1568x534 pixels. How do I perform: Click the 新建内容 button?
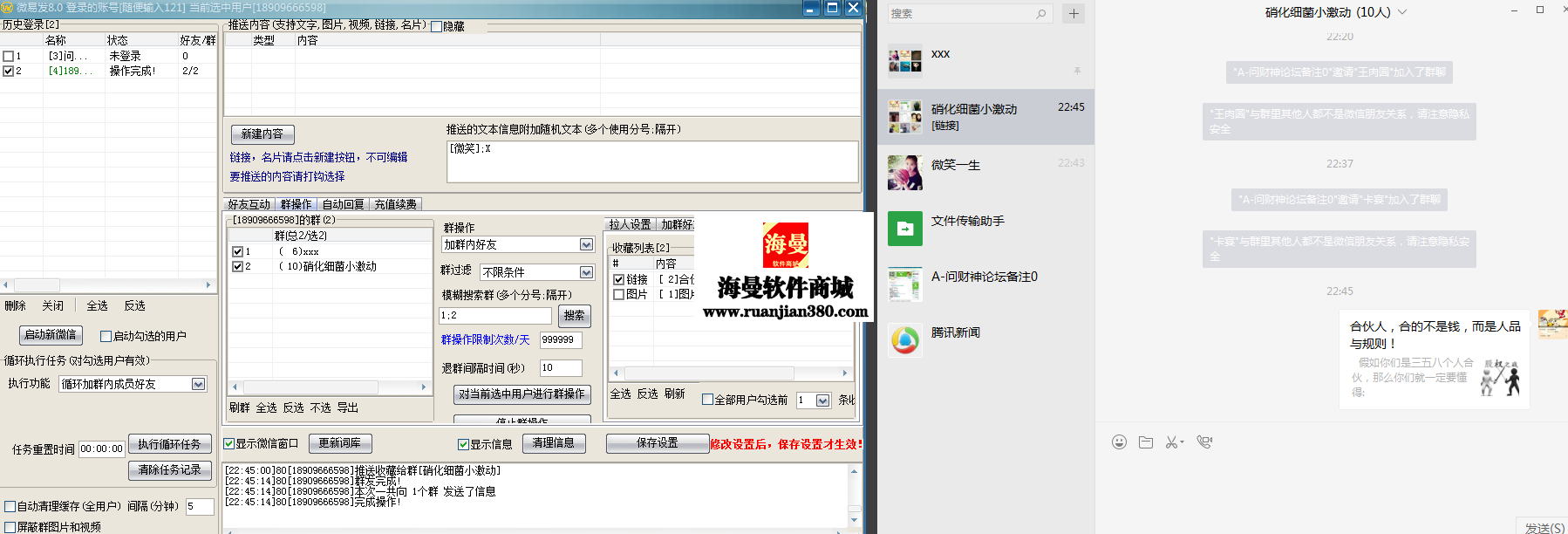[262, 133]
